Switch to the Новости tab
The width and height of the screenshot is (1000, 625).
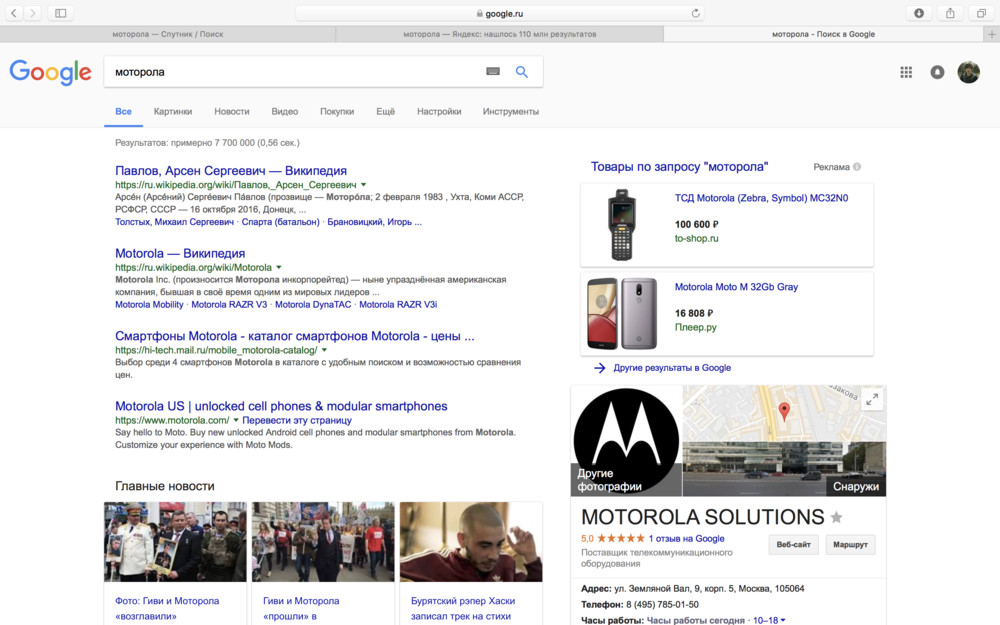(232, 112)
